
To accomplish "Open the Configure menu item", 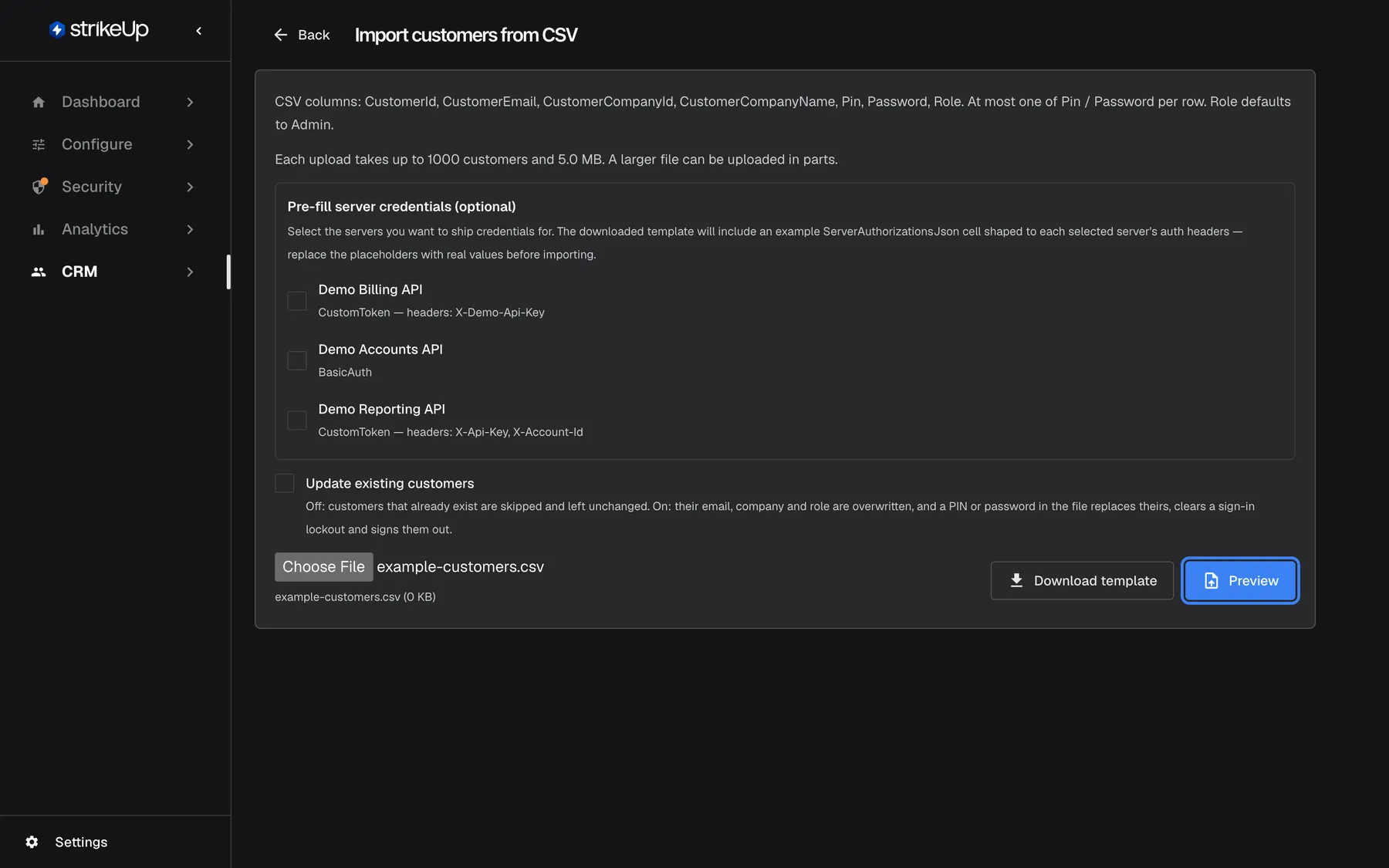I will point(114,144).
